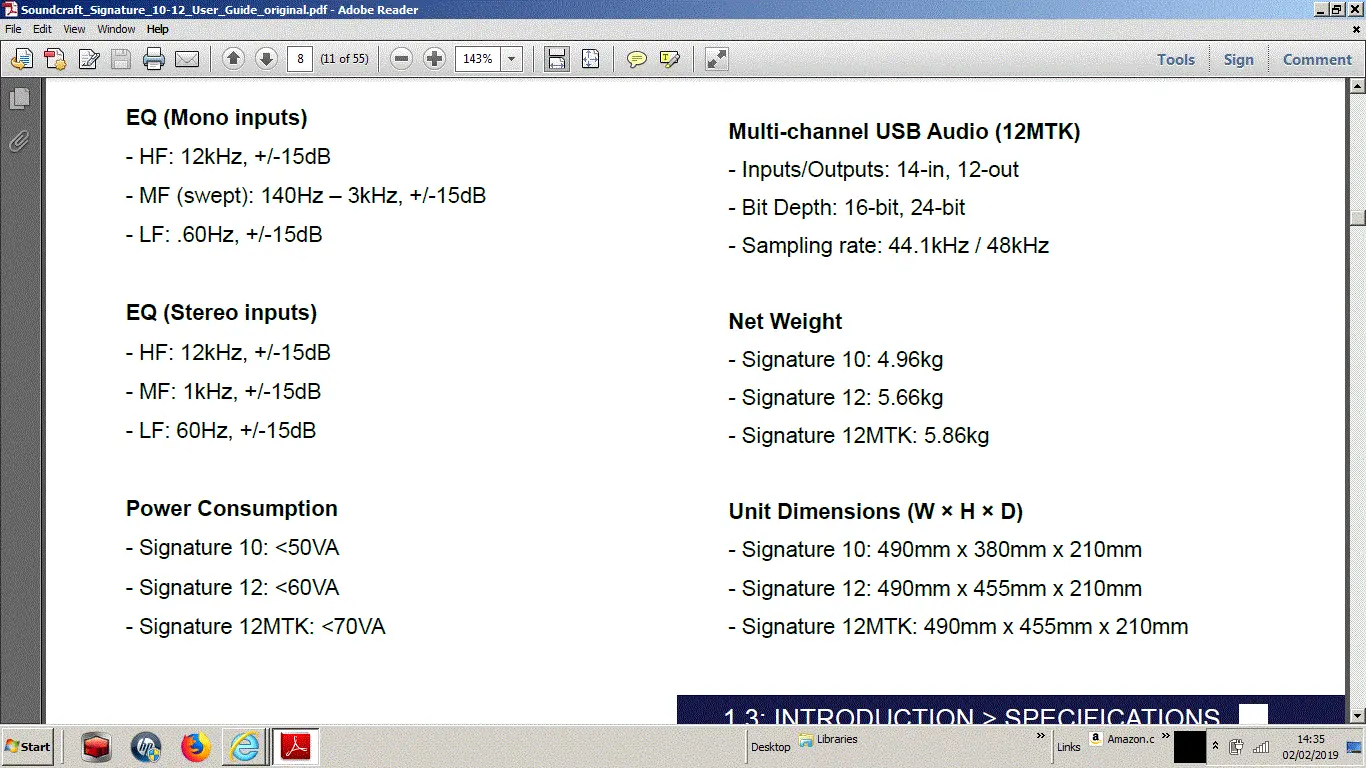1366x768 pixels.
Task: Open the Window menu
Action: point(117,29)
